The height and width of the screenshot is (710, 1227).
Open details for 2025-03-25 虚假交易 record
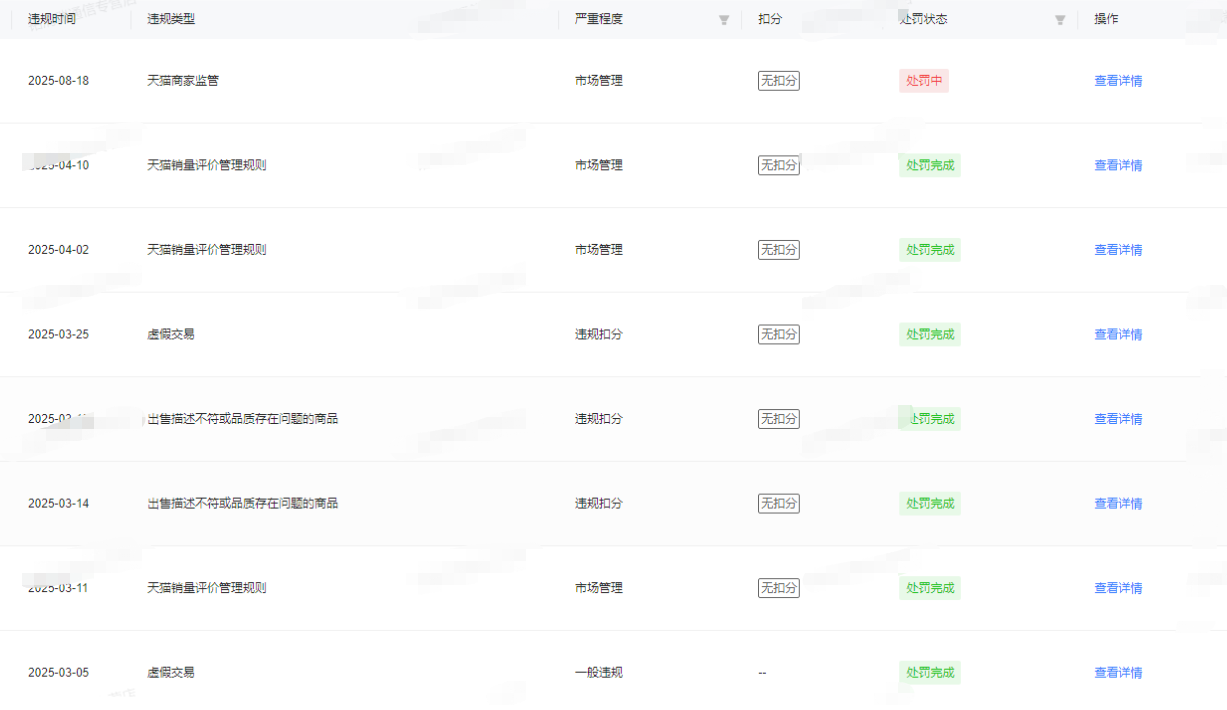pyautogui.click(x=1118, y=335)
